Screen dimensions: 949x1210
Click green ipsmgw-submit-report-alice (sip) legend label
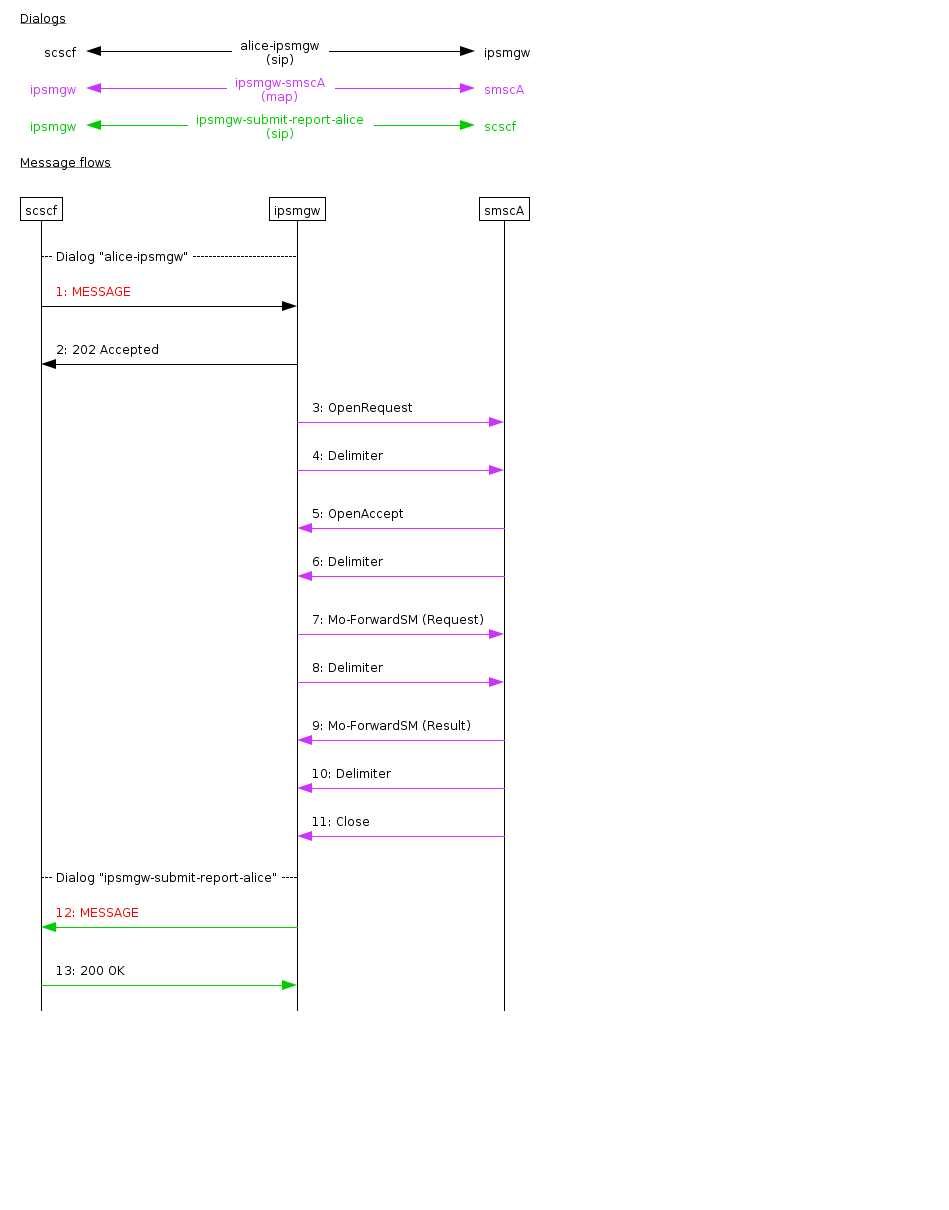coord(280,127)
